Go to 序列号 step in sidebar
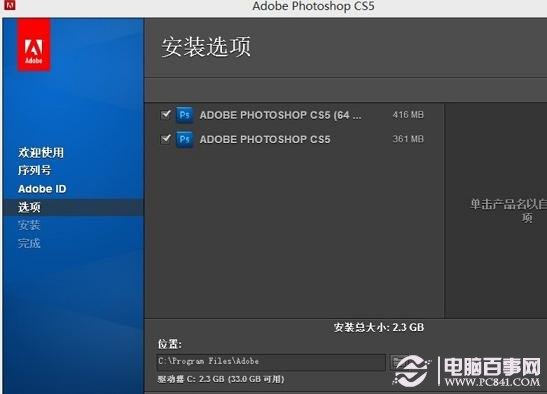547x394 pixels. 35,170
